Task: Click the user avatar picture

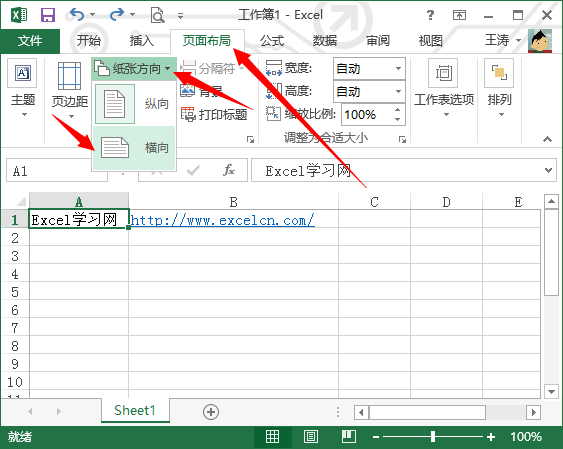Action: coord(540,41)
